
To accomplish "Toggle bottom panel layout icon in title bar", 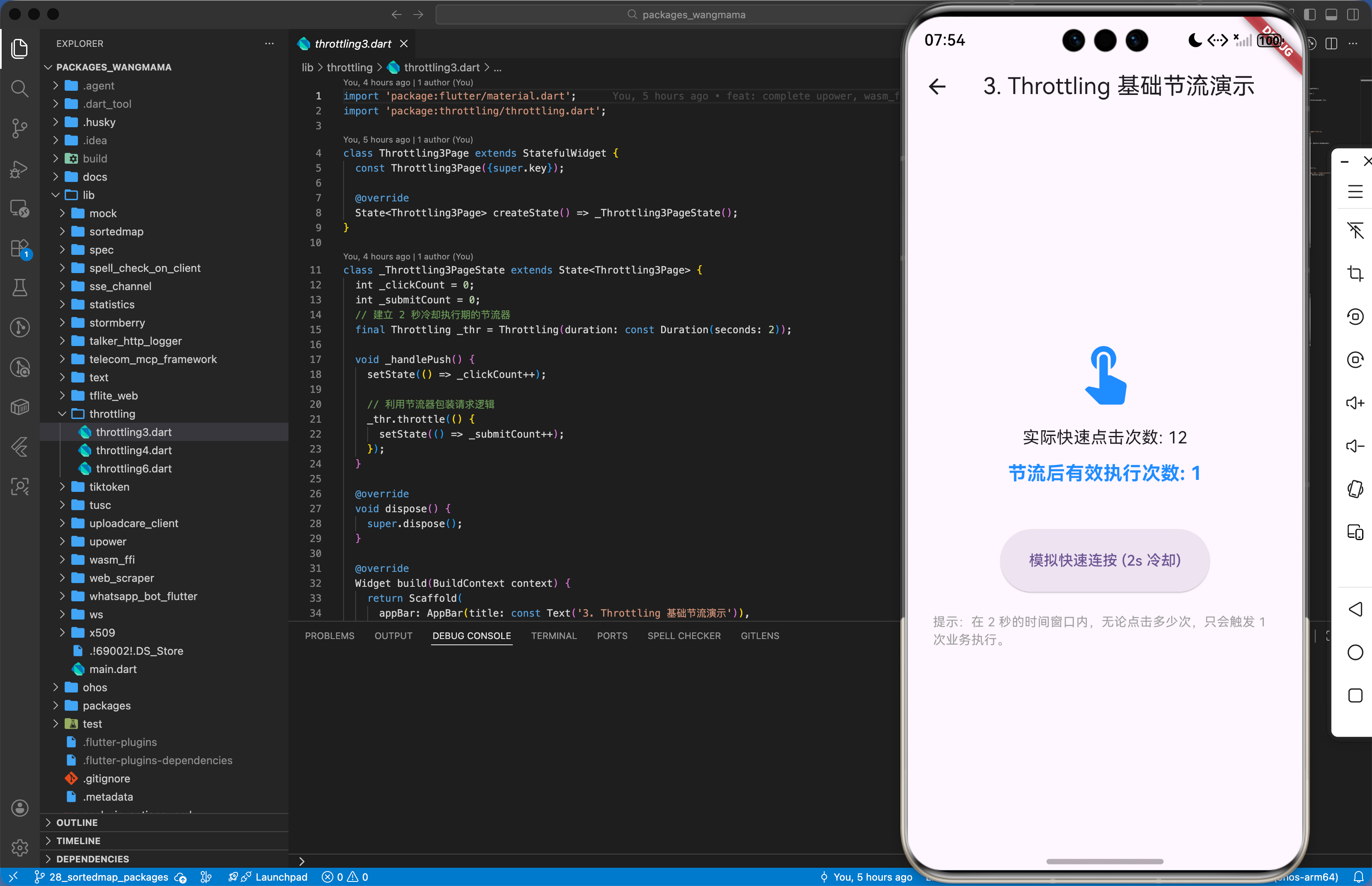I will [x=1331, y=15].
